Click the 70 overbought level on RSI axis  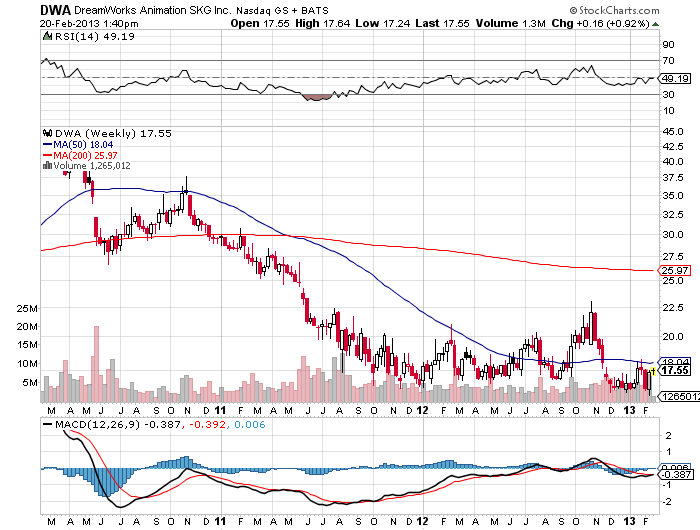[668, 60]
